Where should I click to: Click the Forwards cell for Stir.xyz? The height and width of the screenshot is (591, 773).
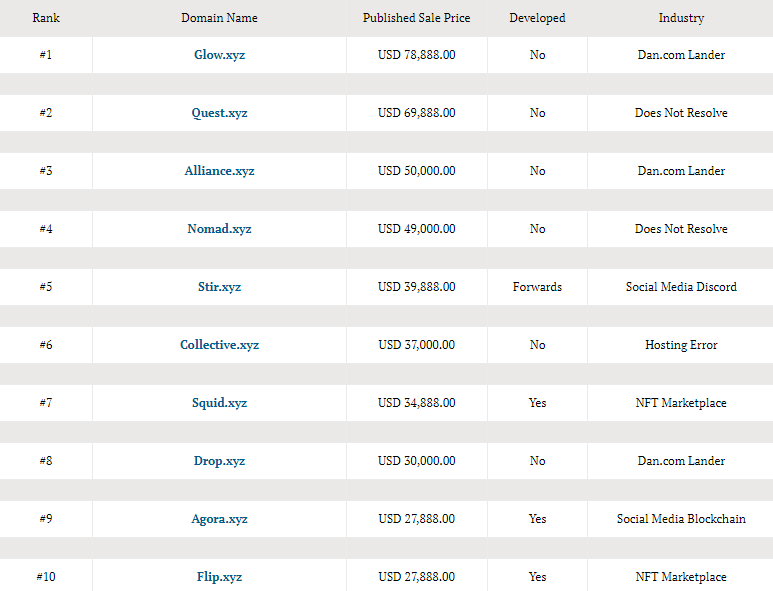[537, 287]
